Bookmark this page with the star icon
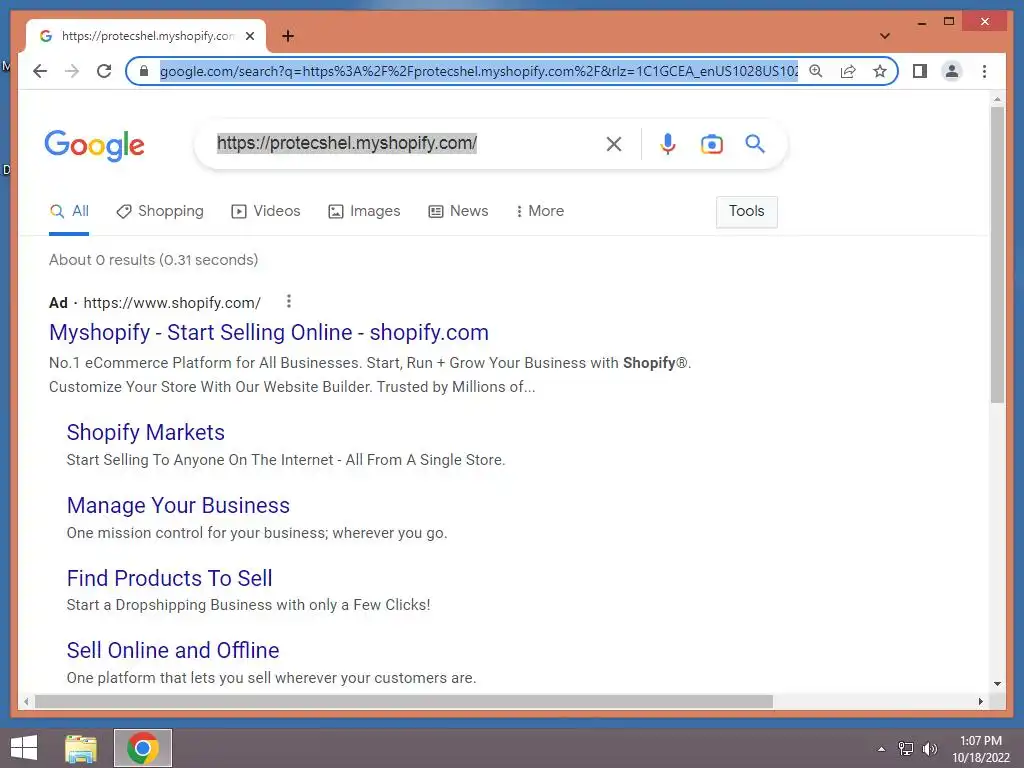This screenshot has height=768, width=1024. (x=880, y=71)
